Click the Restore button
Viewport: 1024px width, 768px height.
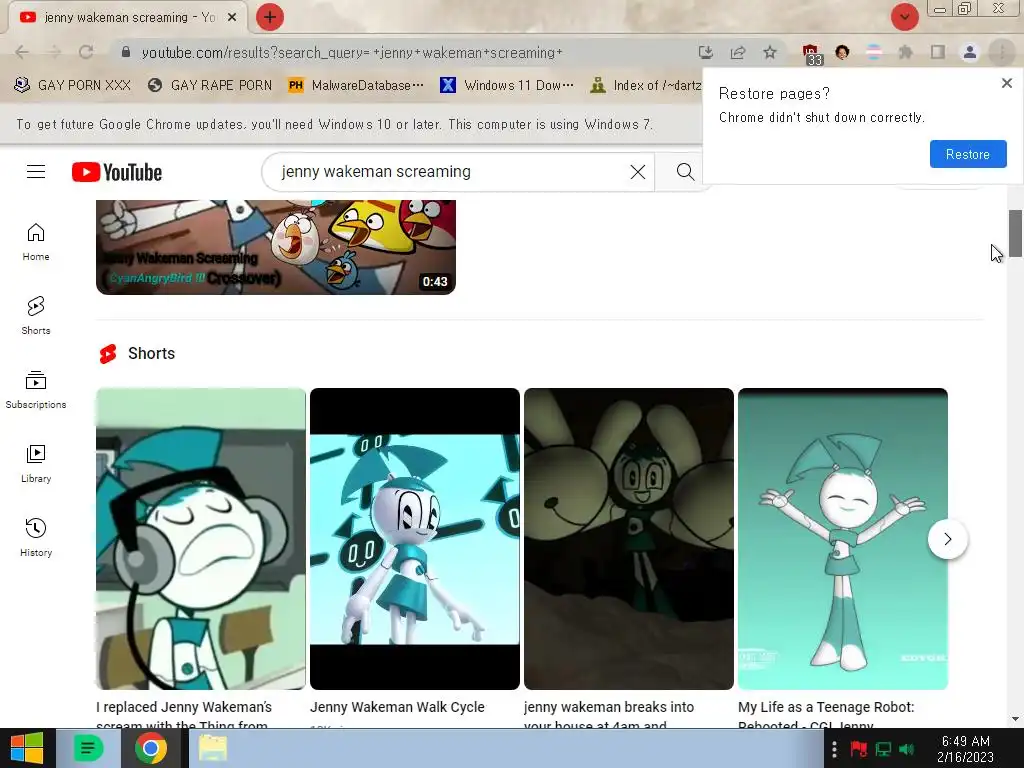(x=968, y=154)
